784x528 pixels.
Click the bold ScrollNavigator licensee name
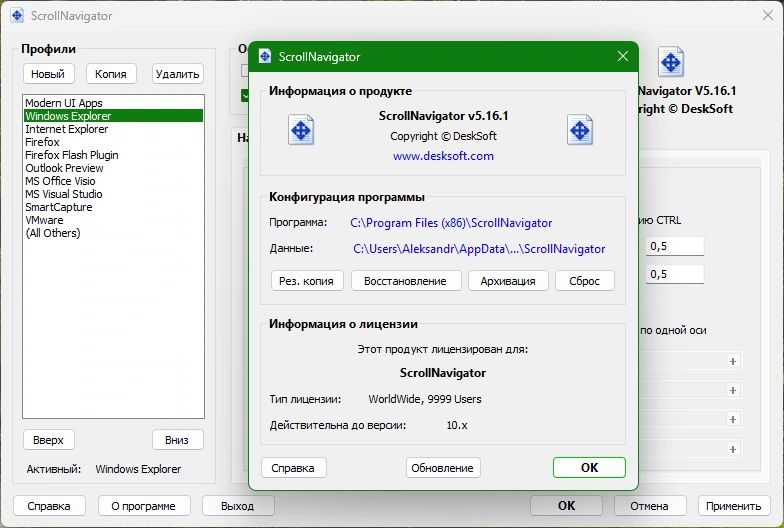coord(443,373)
